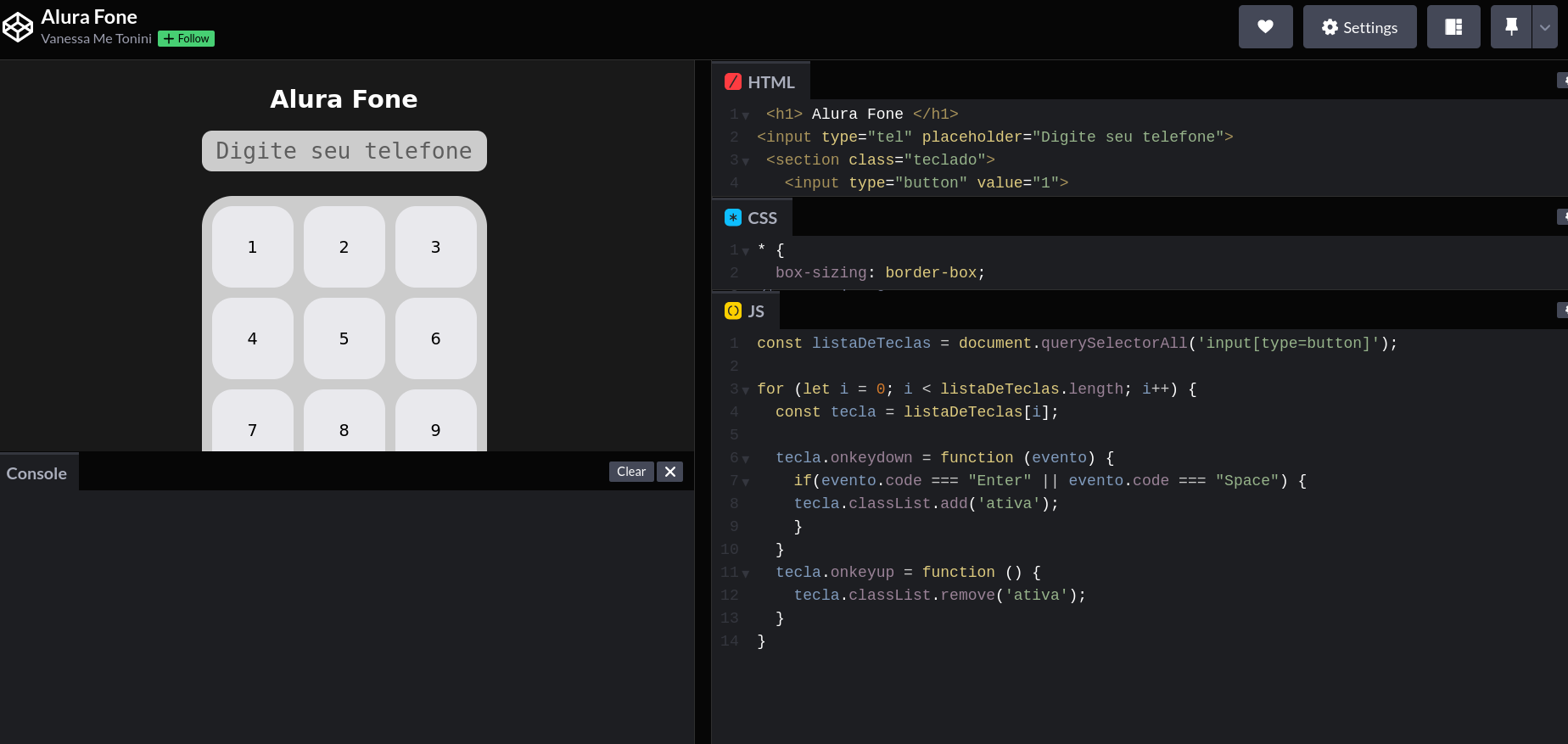Collapse onkeyup function on JS line 11
The image size is (1568, 744).
(746, 573)
